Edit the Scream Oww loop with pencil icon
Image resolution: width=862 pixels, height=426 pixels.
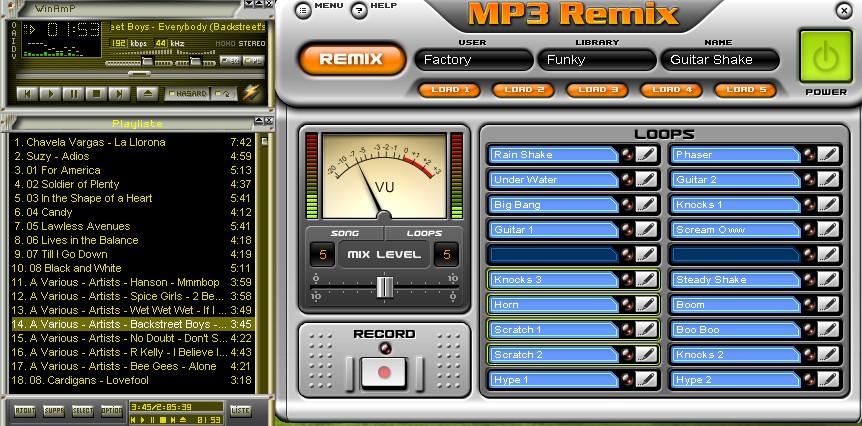pos(828,230)
